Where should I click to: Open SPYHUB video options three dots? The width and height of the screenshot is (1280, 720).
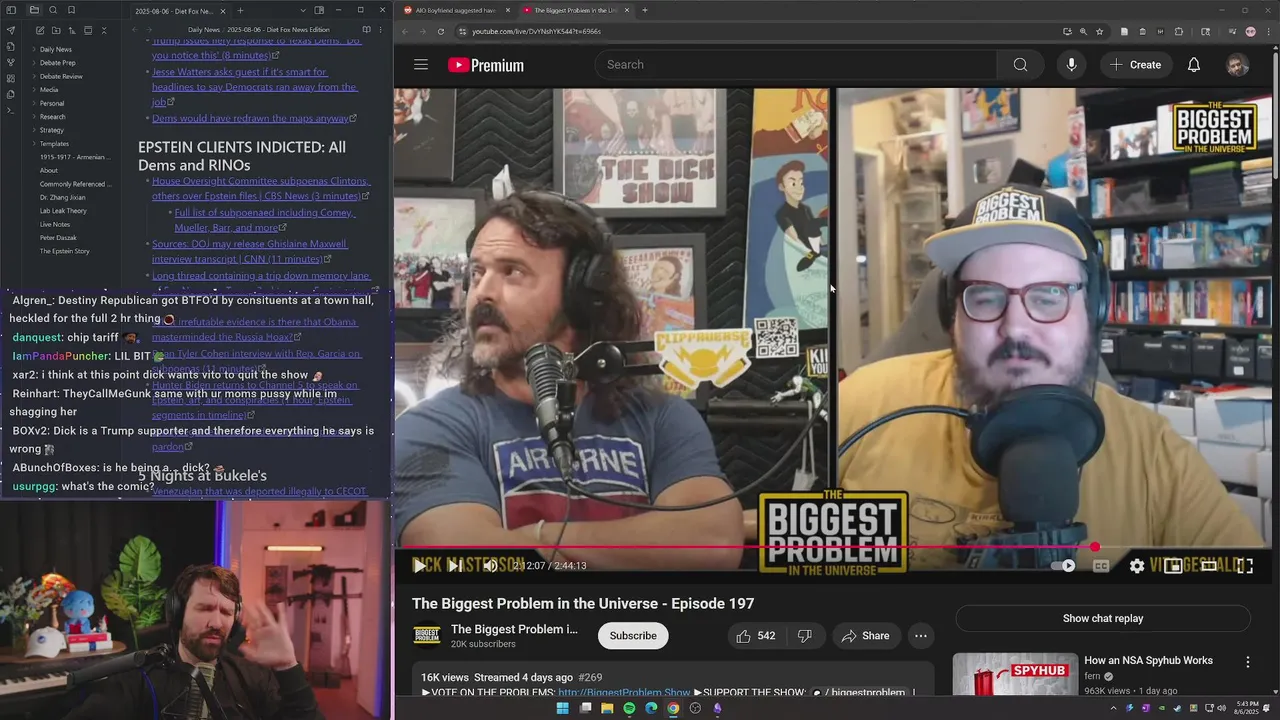[1247, 662]
